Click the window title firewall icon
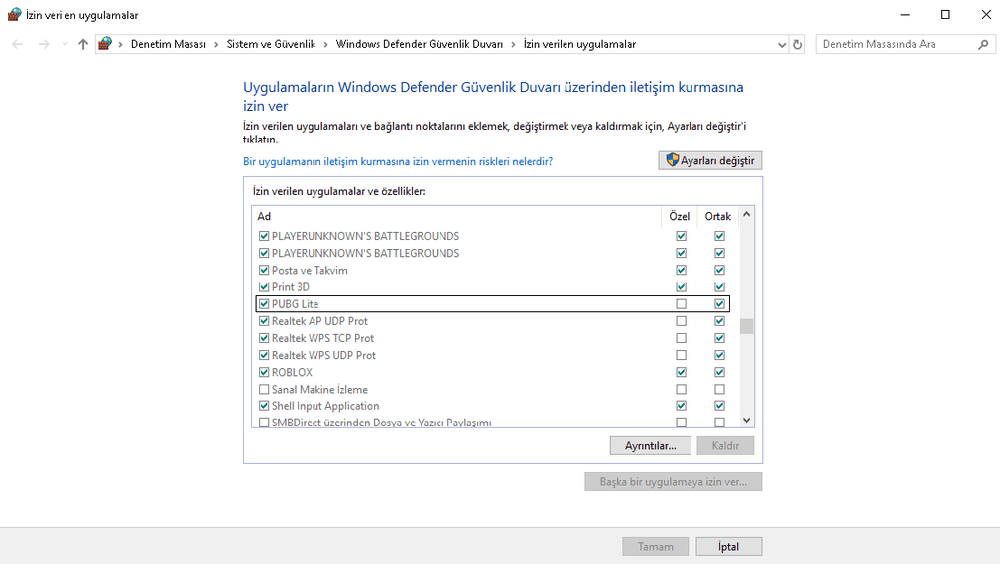 14,15
